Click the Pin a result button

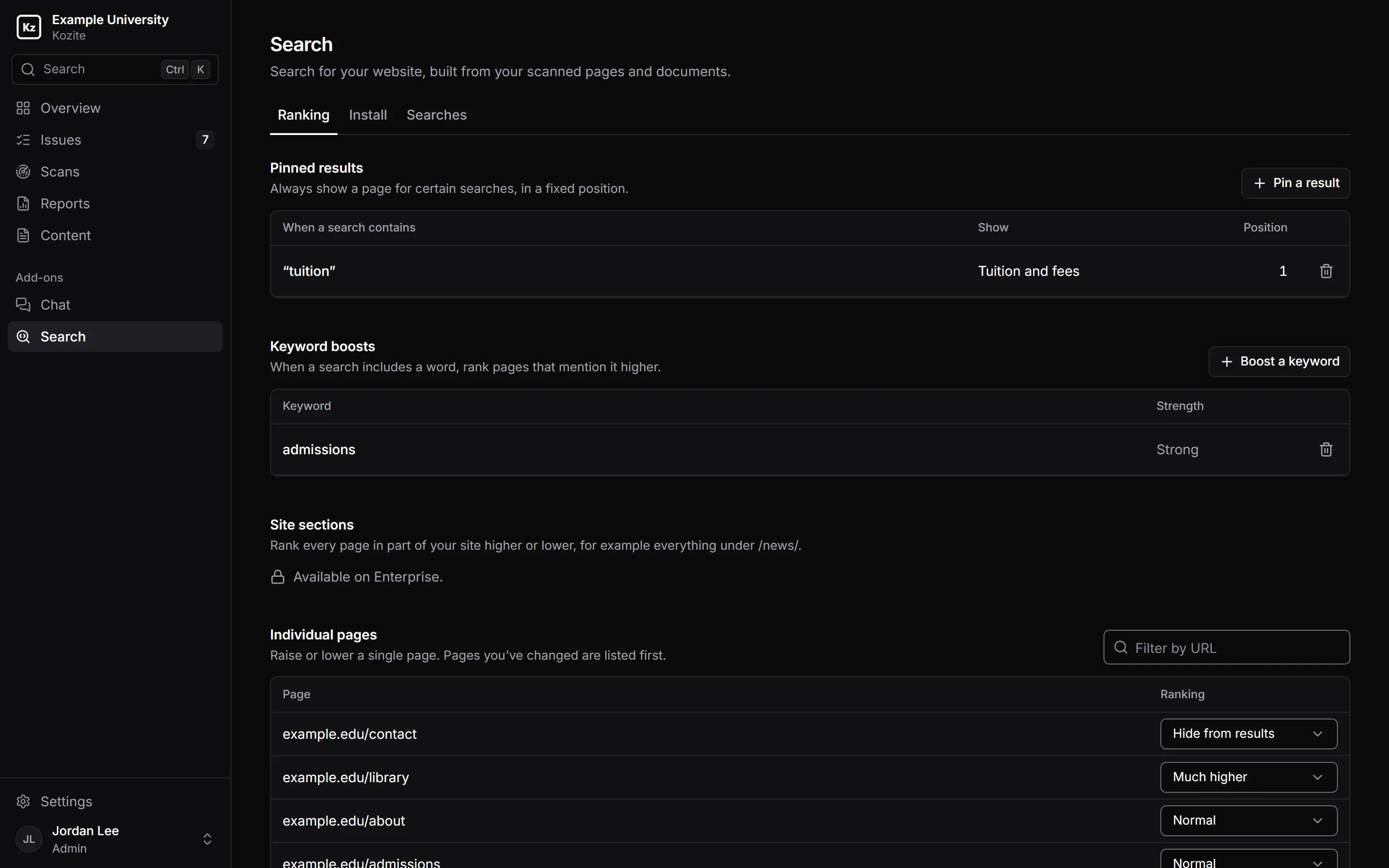[x=1295, y=183]
